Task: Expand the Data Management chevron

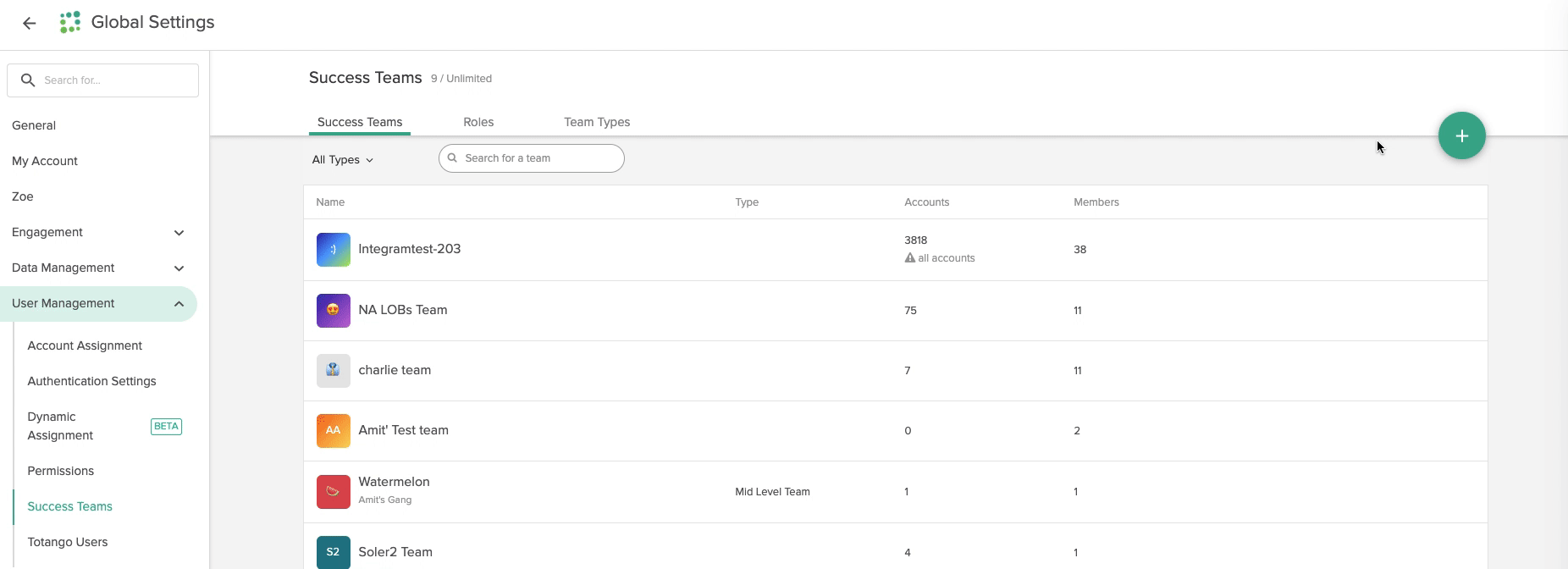Action: [x=179, y=268]
